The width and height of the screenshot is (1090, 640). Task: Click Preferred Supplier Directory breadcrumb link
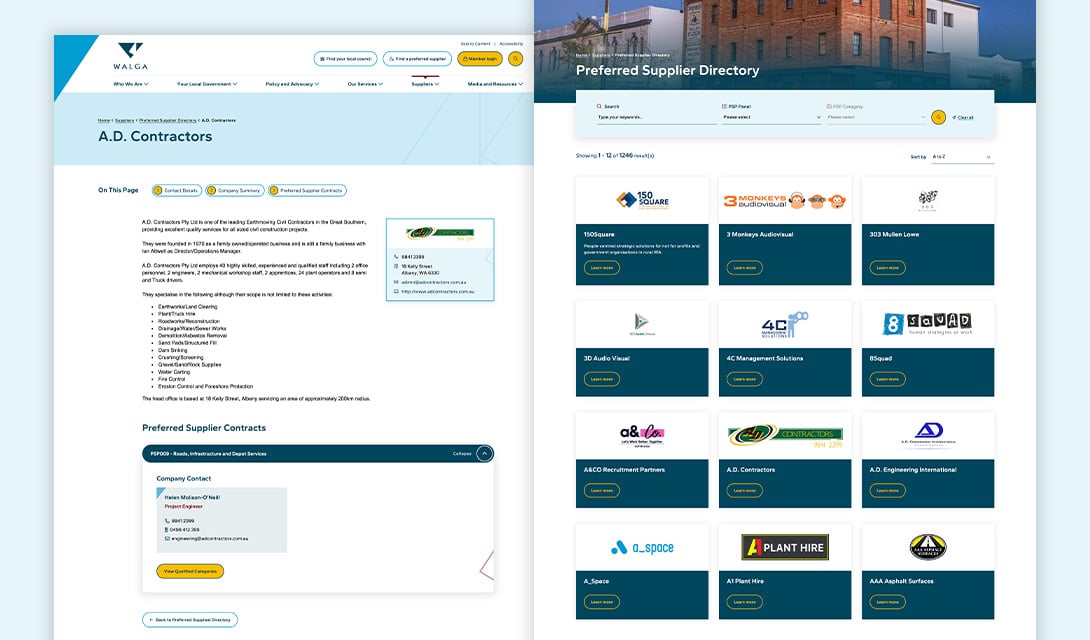(168, 120)
